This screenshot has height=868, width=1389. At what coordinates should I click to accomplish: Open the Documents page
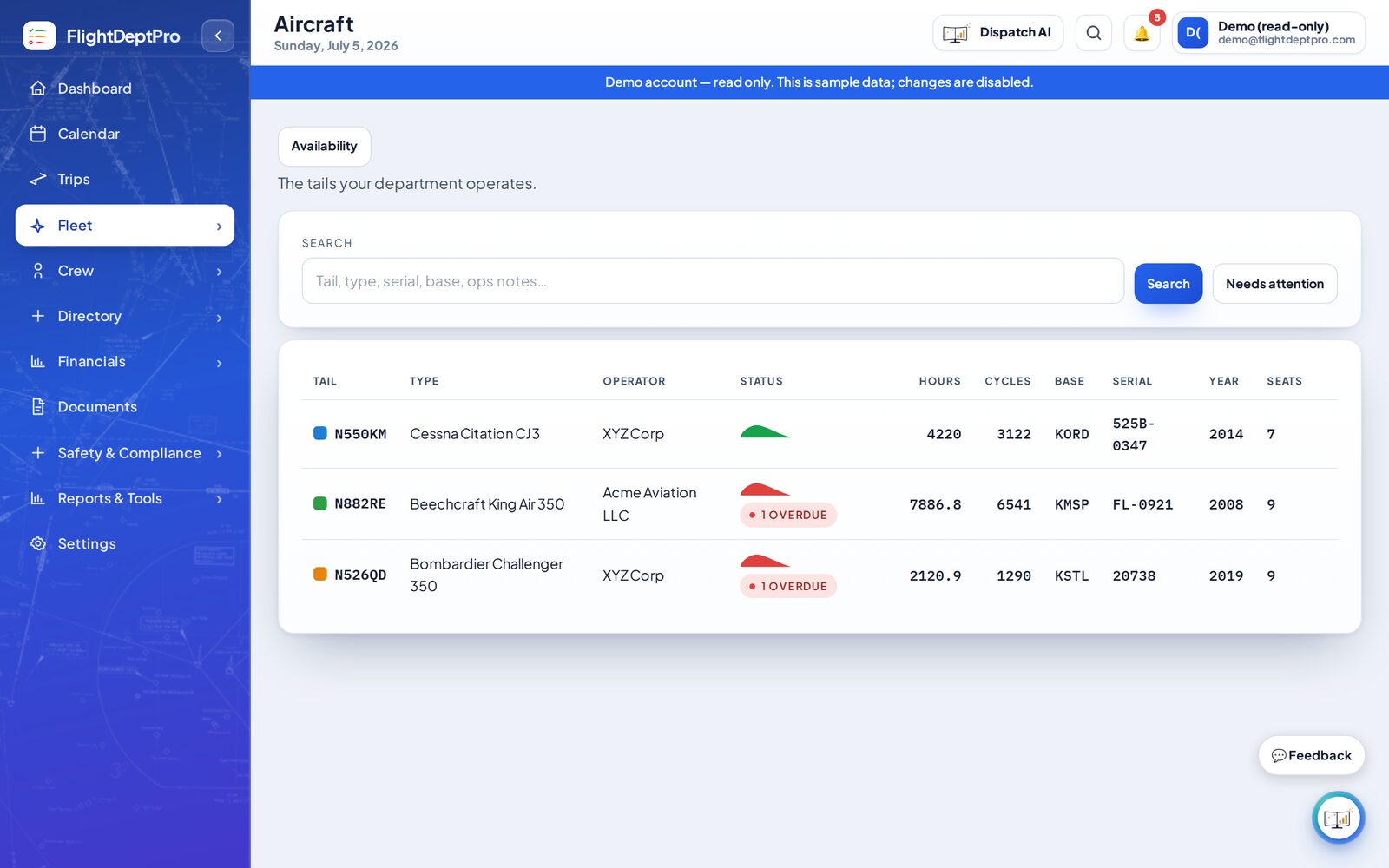point(125,406)
